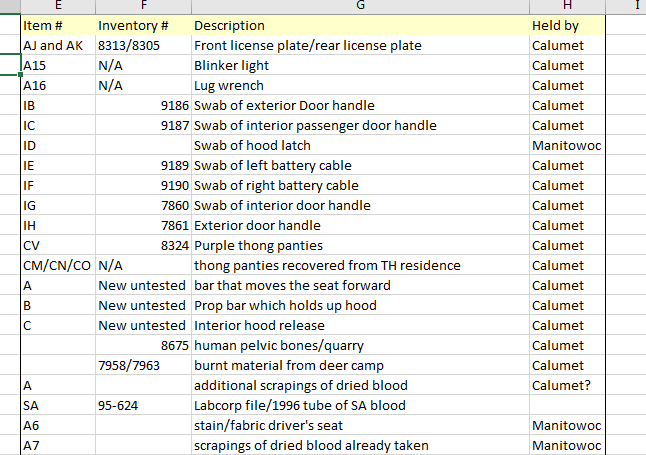Select the column G header
Image resolution: width=646 pixels, height=455 pixels.
[x=359, y=6]
